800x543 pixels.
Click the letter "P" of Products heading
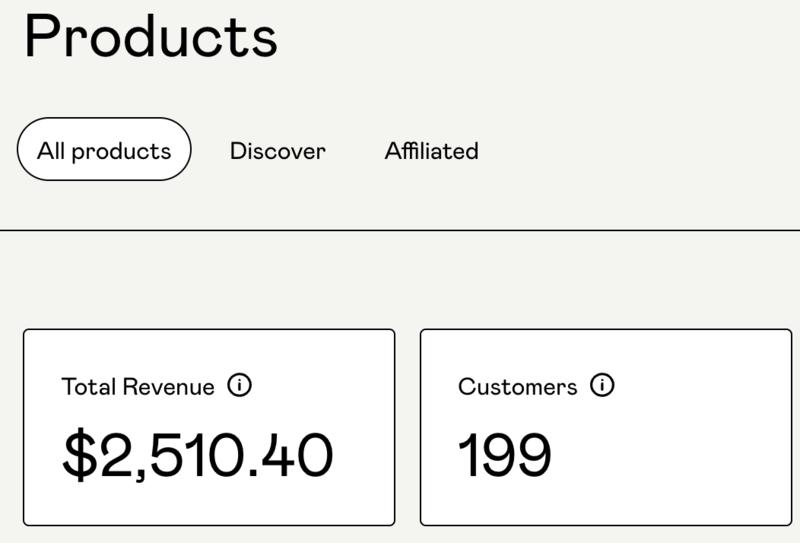coord(44,36)
